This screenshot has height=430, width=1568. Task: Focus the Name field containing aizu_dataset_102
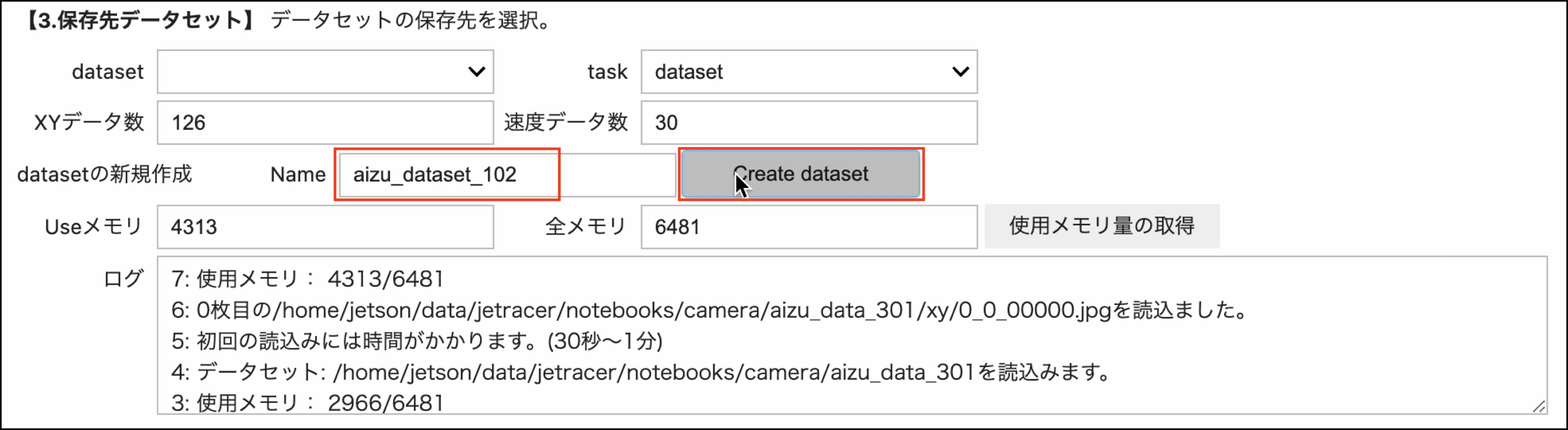(507, 175)
